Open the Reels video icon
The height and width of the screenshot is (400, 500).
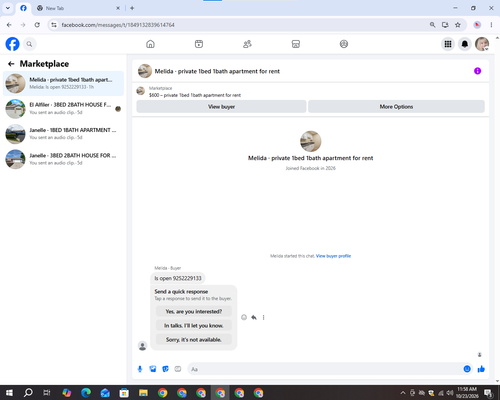point(199,44)
